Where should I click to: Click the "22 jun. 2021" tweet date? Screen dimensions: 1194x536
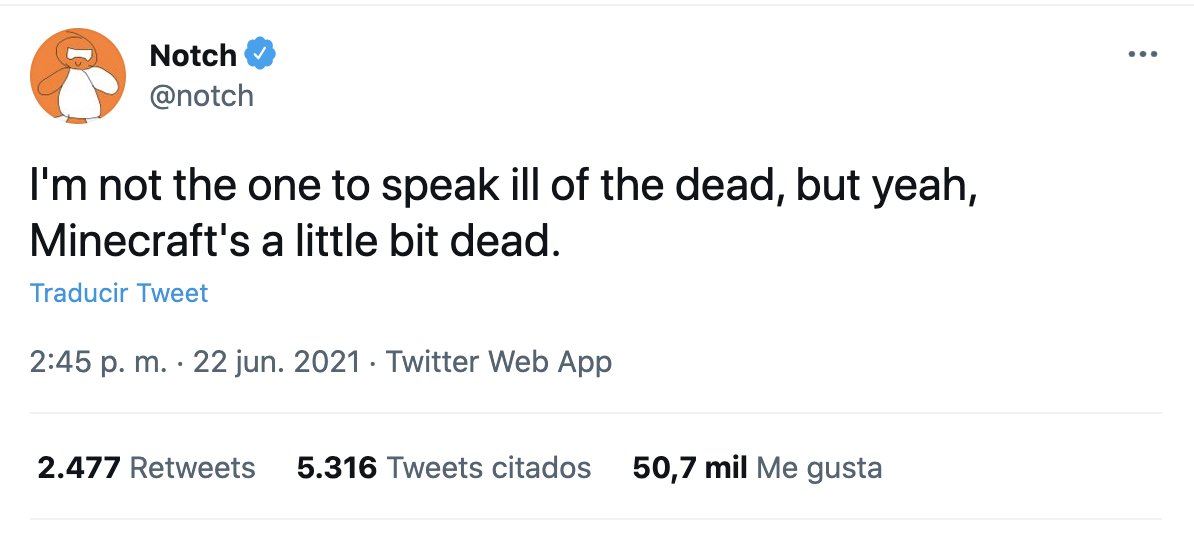click(276, 361)
